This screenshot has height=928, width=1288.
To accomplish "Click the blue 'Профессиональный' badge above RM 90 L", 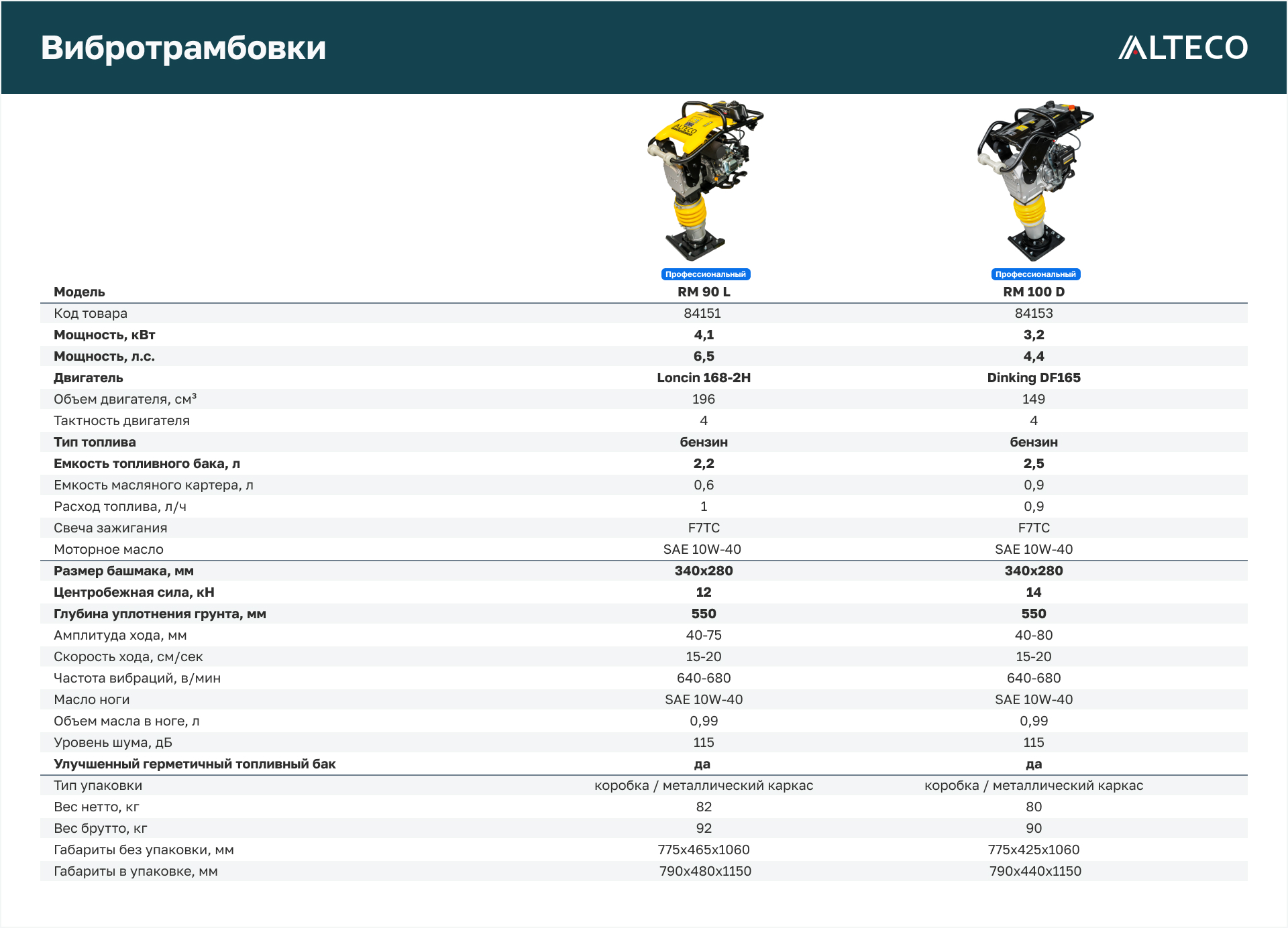I will pyautogui.click(x=705, y=274).
